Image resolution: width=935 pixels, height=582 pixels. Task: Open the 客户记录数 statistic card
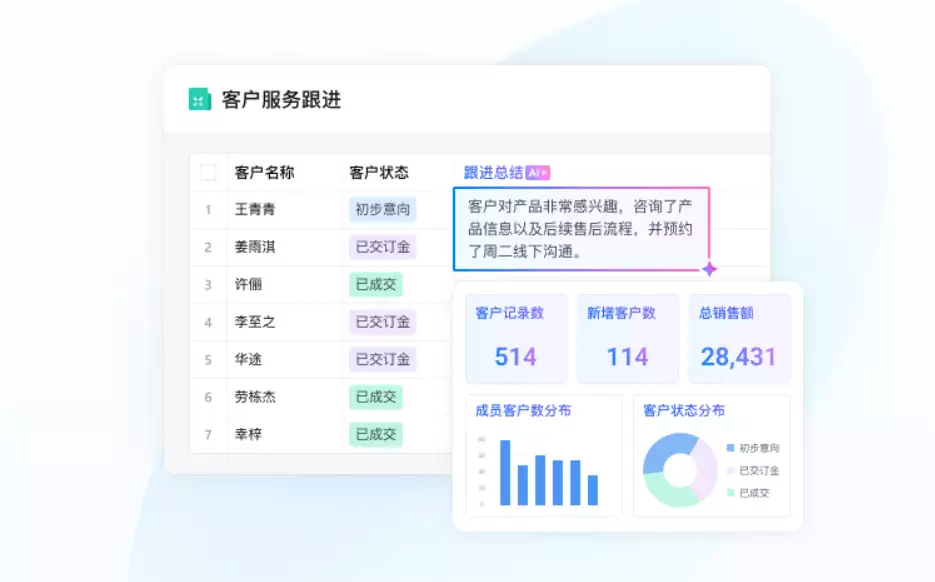pyautogui.click(x=516, y=338)
